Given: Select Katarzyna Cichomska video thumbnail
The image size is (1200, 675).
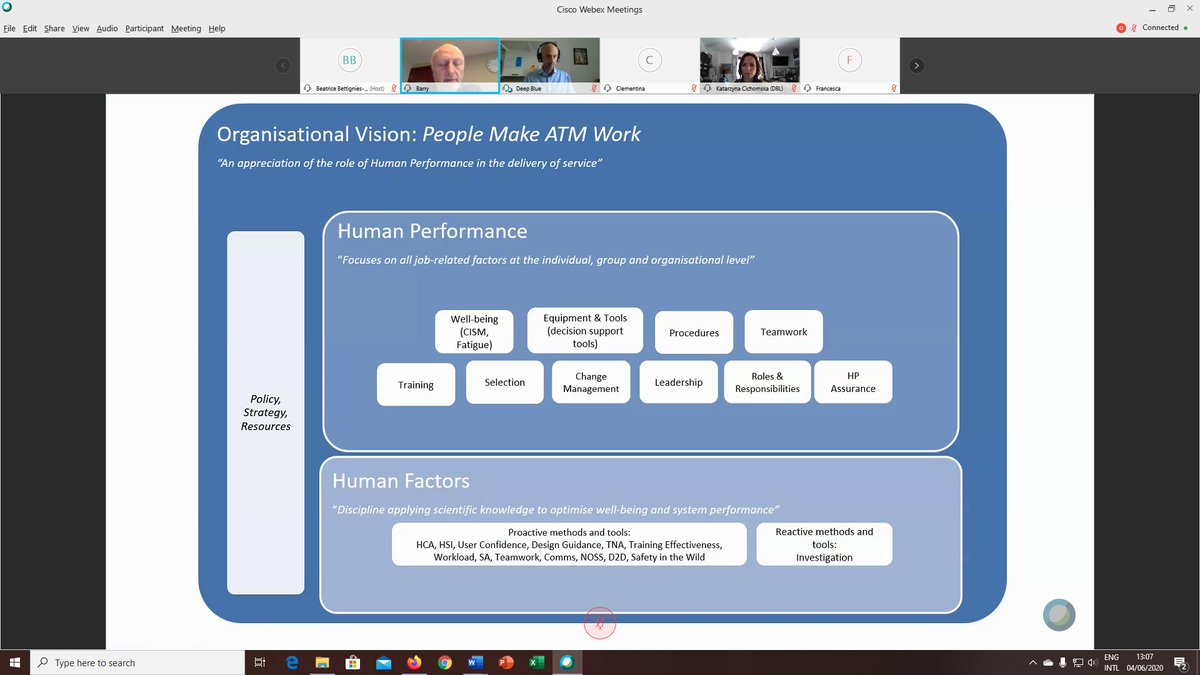Looking at the screenshot, I should (750, 66).
